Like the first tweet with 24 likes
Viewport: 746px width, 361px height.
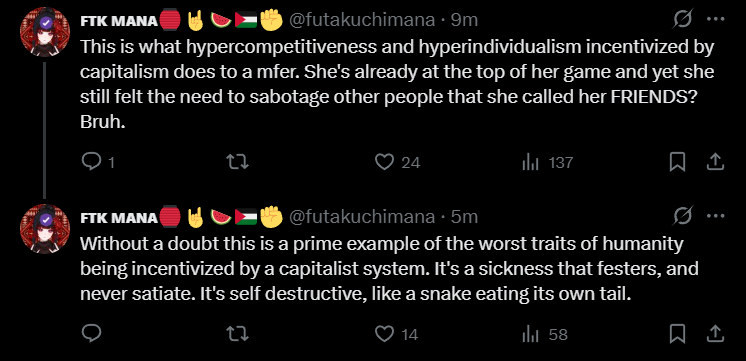click(x=397, y=163)
